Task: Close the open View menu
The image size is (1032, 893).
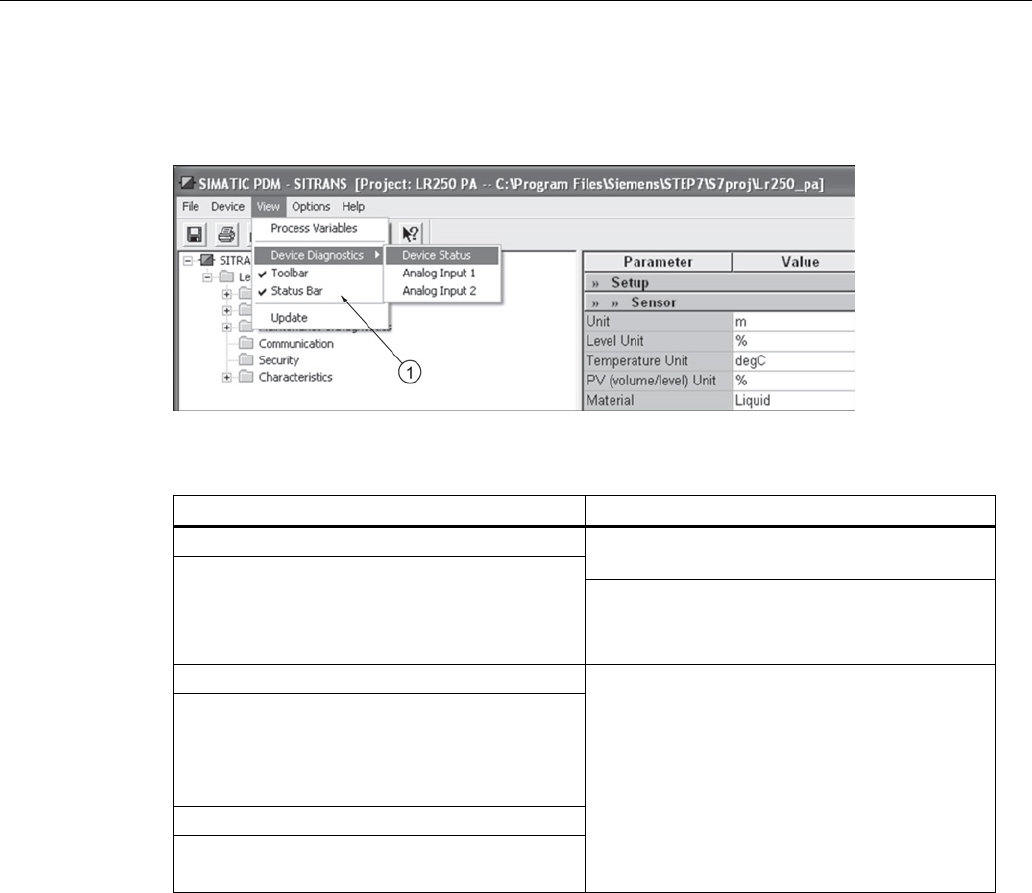Action: (268, 207)
